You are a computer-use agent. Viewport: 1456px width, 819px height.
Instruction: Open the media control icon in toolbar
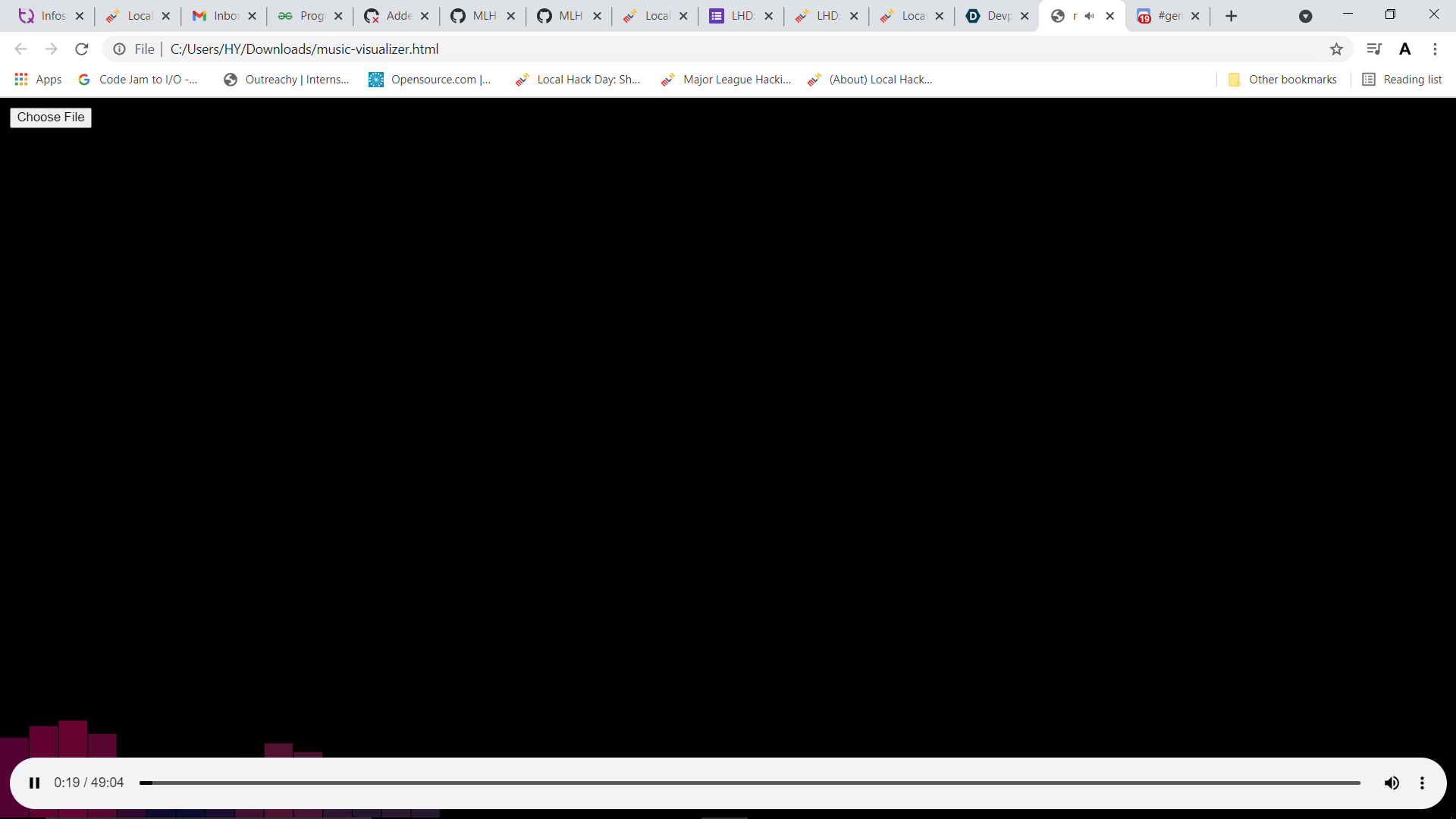coord(1373,49)
